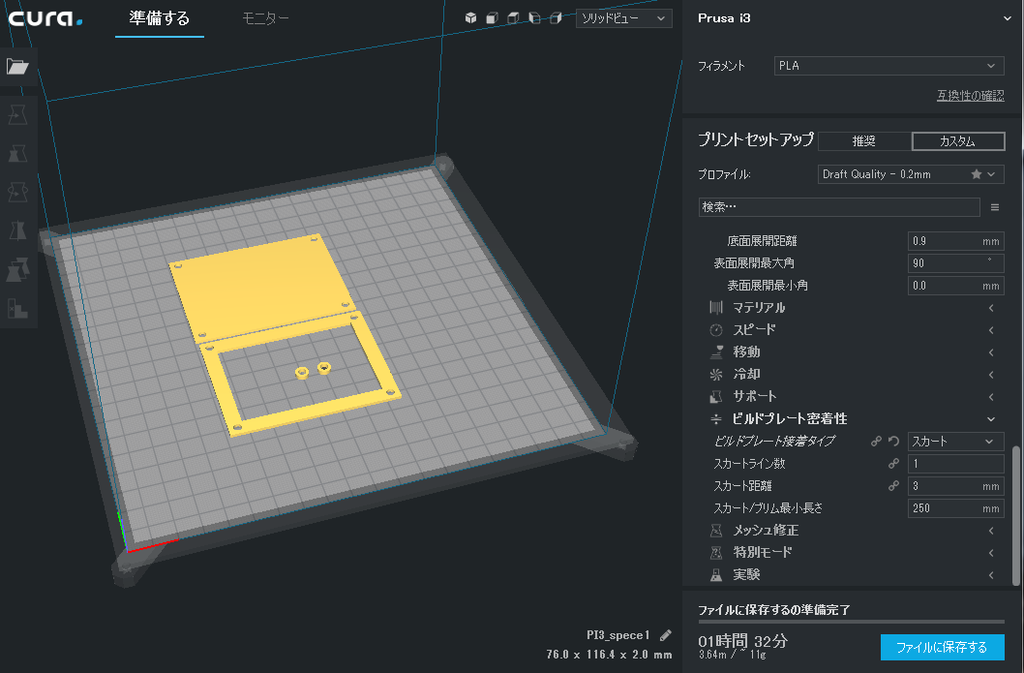This screenshot has width=1024, height=673.
Task: Edit the 表面展開最大角 value field
Action: tap(956, 263)
